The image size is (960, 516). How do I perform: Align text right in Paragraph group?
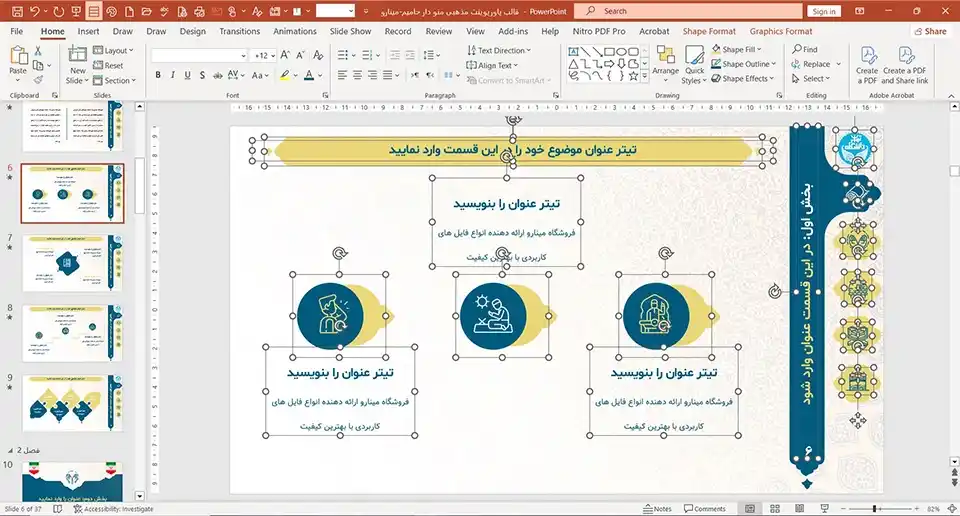coord(372,75)
